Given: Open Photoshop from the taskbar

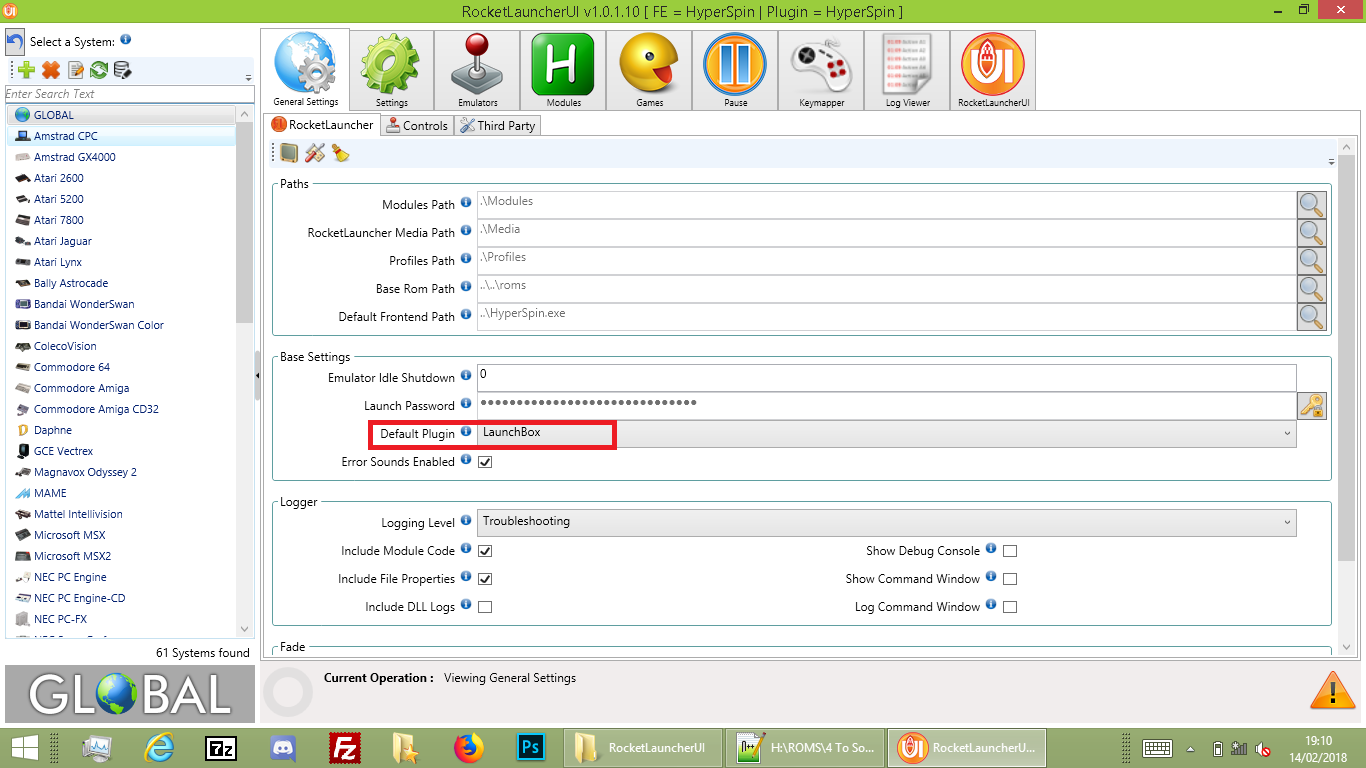Looking at the screenshot, I should click(x=529, y=748).
